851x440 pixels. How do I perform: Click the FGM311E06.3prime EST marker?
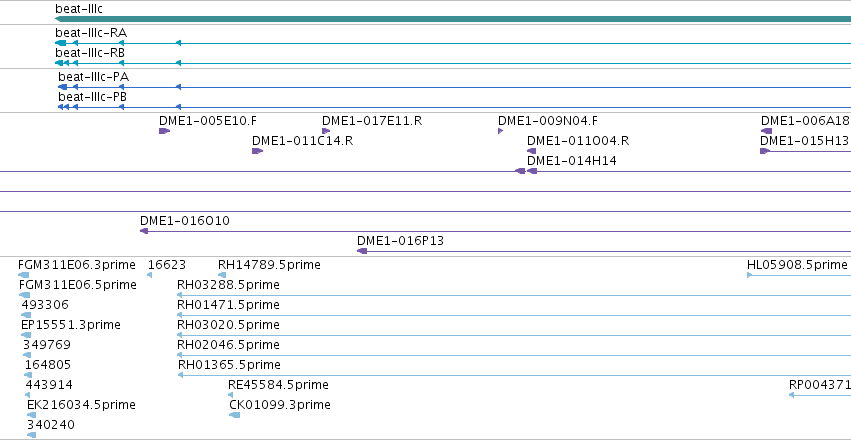pos(23,275)
